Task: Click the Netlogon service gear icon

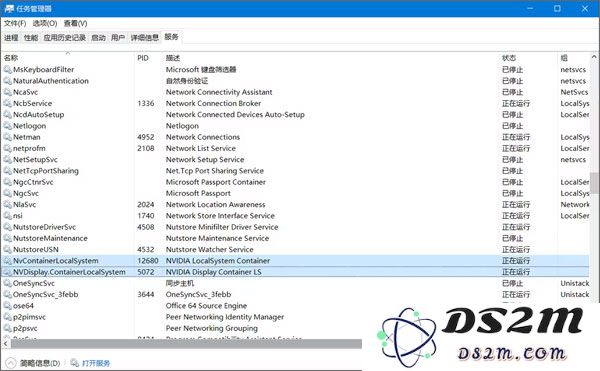Action: pos(7,126)
